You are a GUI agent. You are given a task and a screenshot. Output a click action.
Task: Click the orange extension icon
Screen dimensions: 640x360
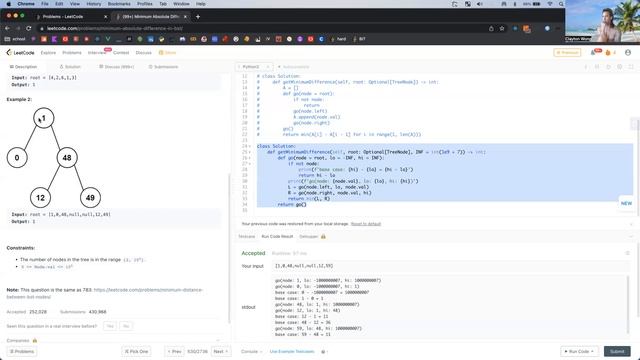coord(527,29)
